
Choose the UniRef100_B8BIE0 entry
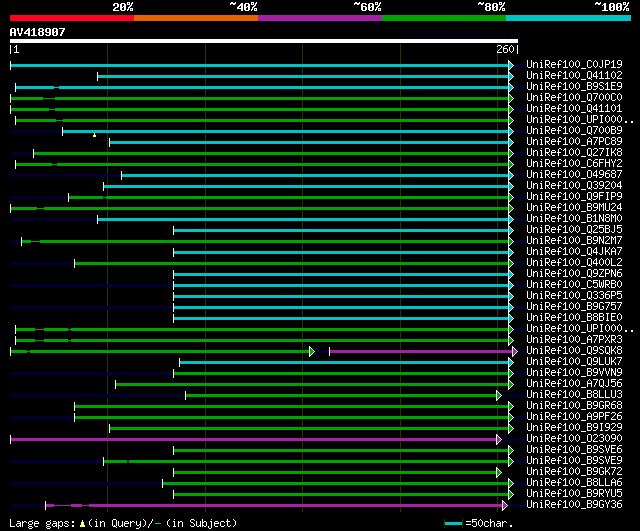pyautogui.click(x=574, y=318)
